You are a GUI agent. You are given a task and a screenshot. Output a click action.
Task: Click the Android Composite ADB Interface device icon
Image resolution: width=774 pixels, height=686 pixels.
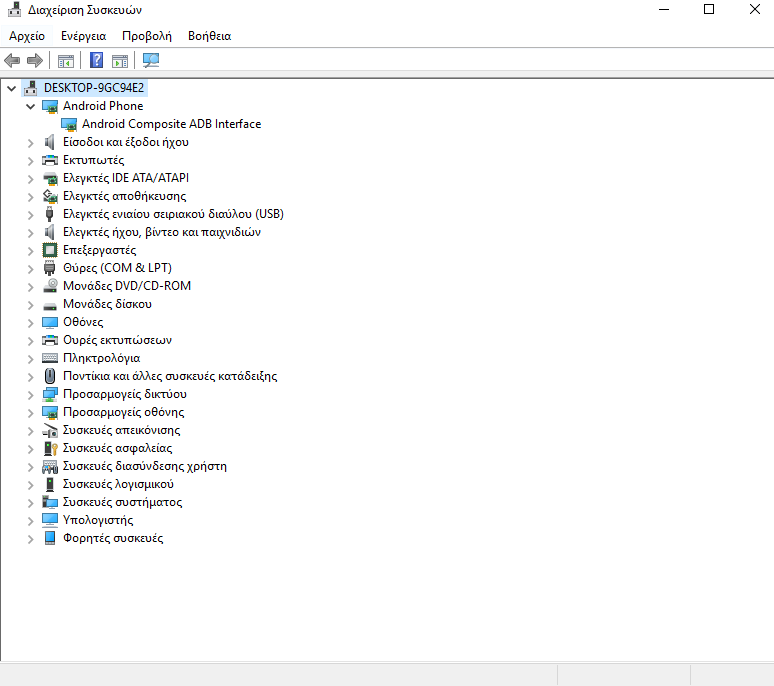tap(69, 124)
